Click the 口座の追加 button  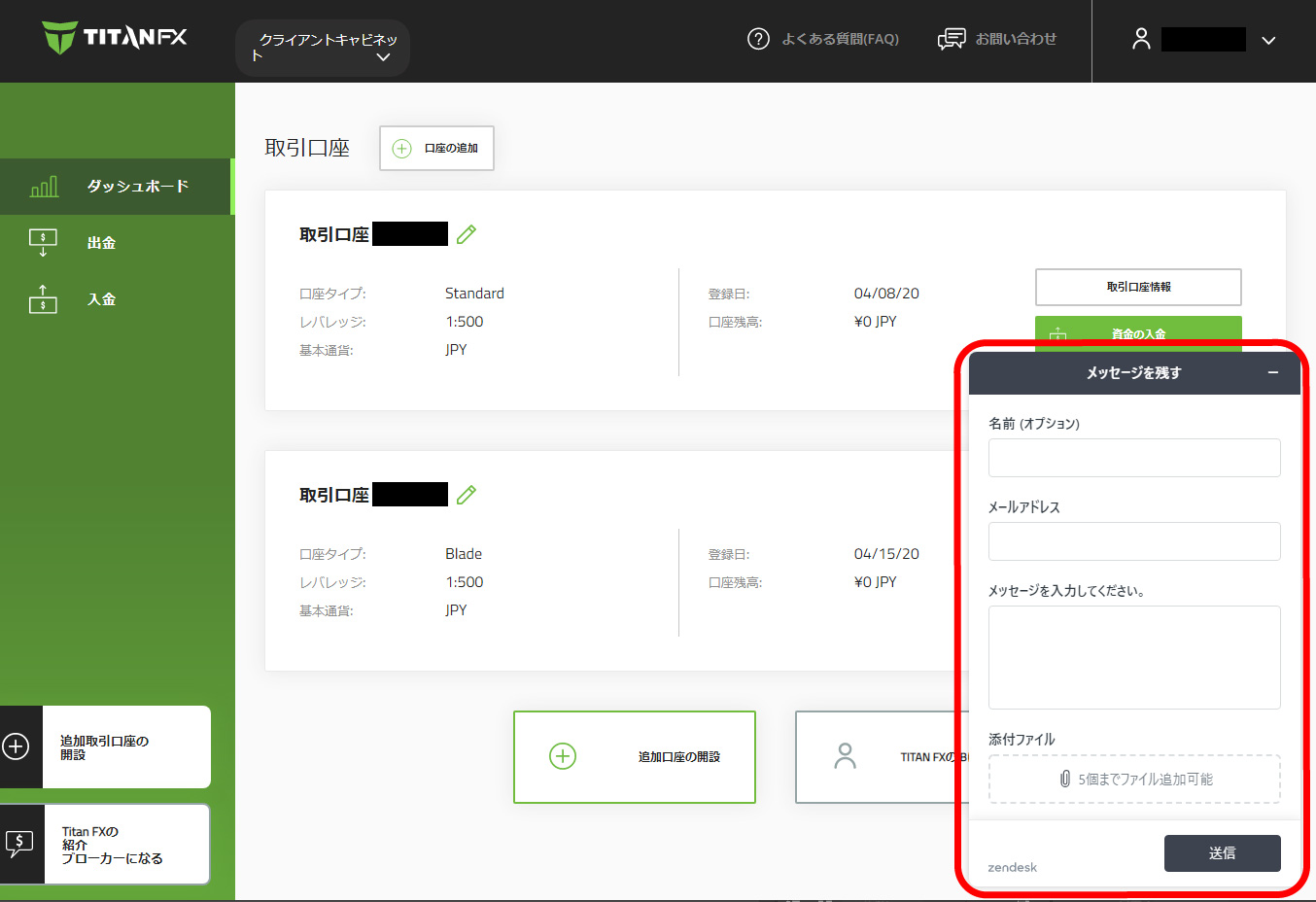[436, 148]
